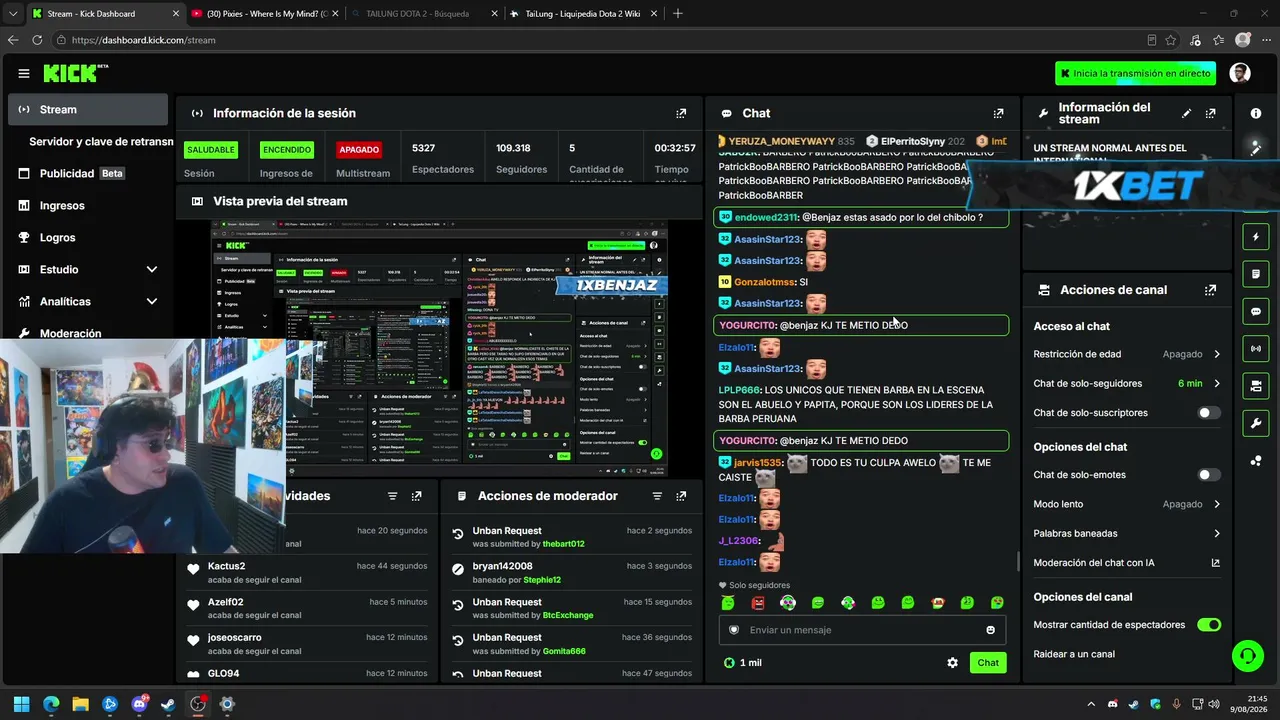Open Palabras baneadas chevron
1280x720 pixels.
[x=1217, y=534]
